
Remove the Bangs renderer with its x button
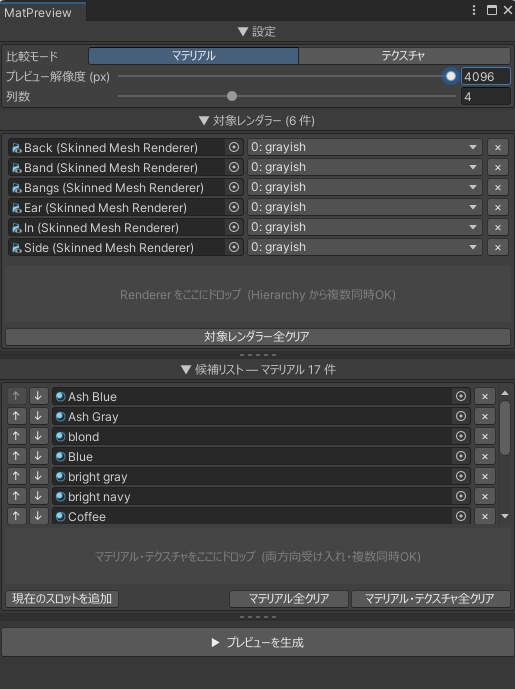tap(497, 188)
